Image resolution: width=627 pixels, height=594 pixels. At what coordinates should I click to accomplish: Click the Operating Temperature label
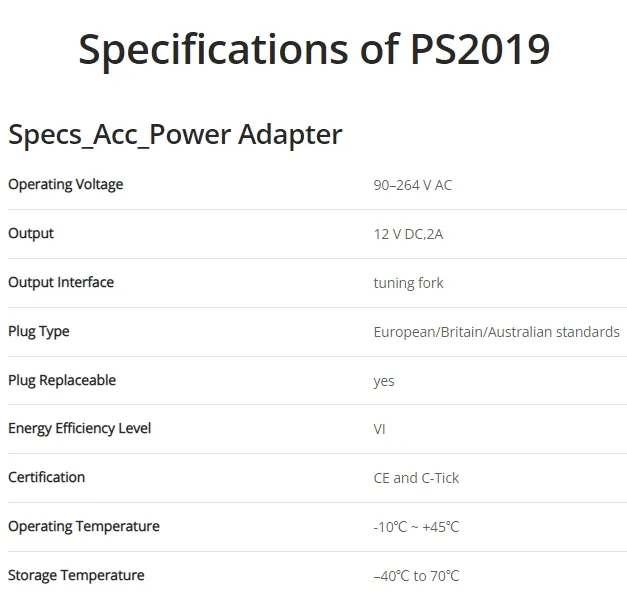84,527
